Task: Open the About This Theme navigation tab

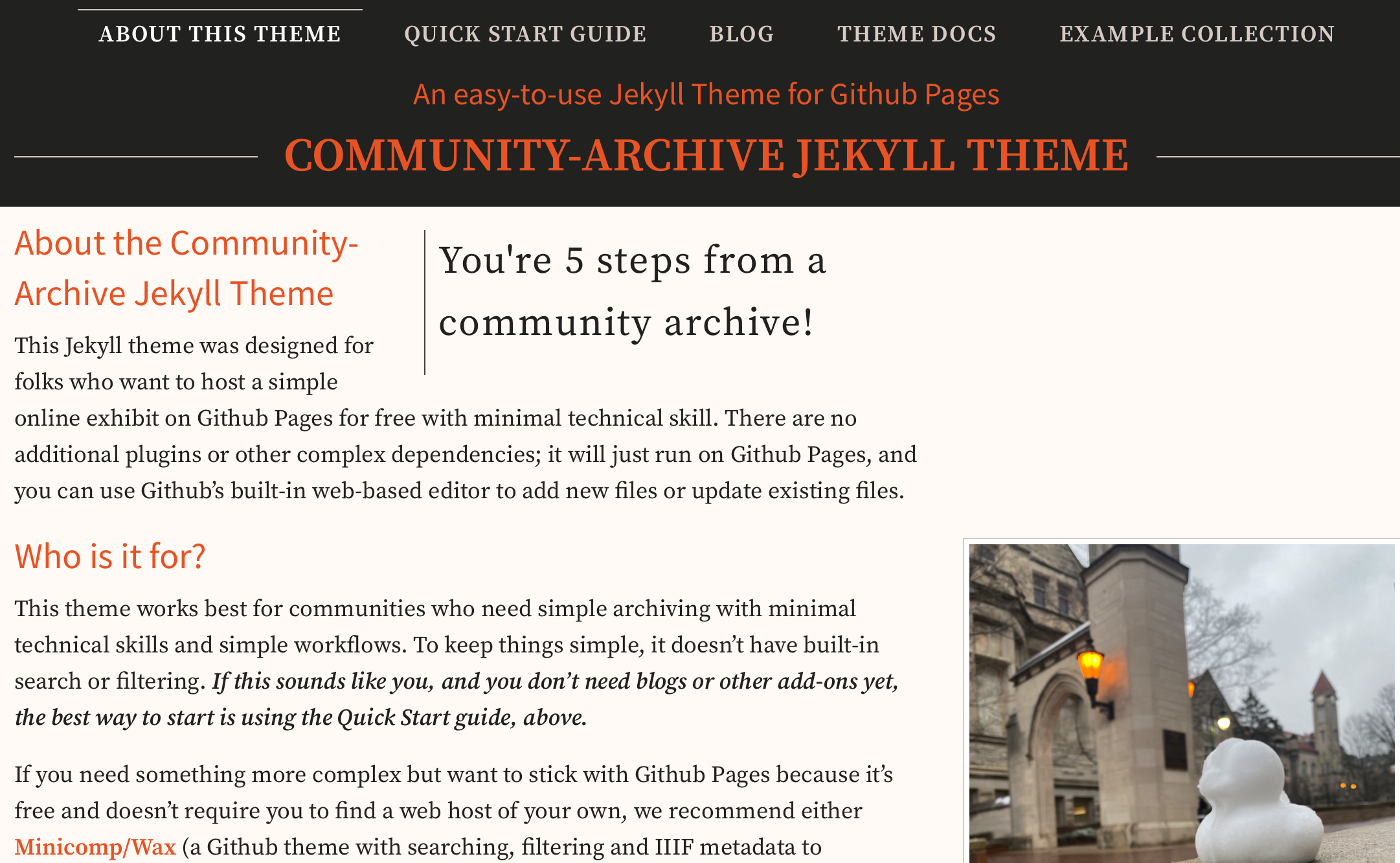Action: 219,34
